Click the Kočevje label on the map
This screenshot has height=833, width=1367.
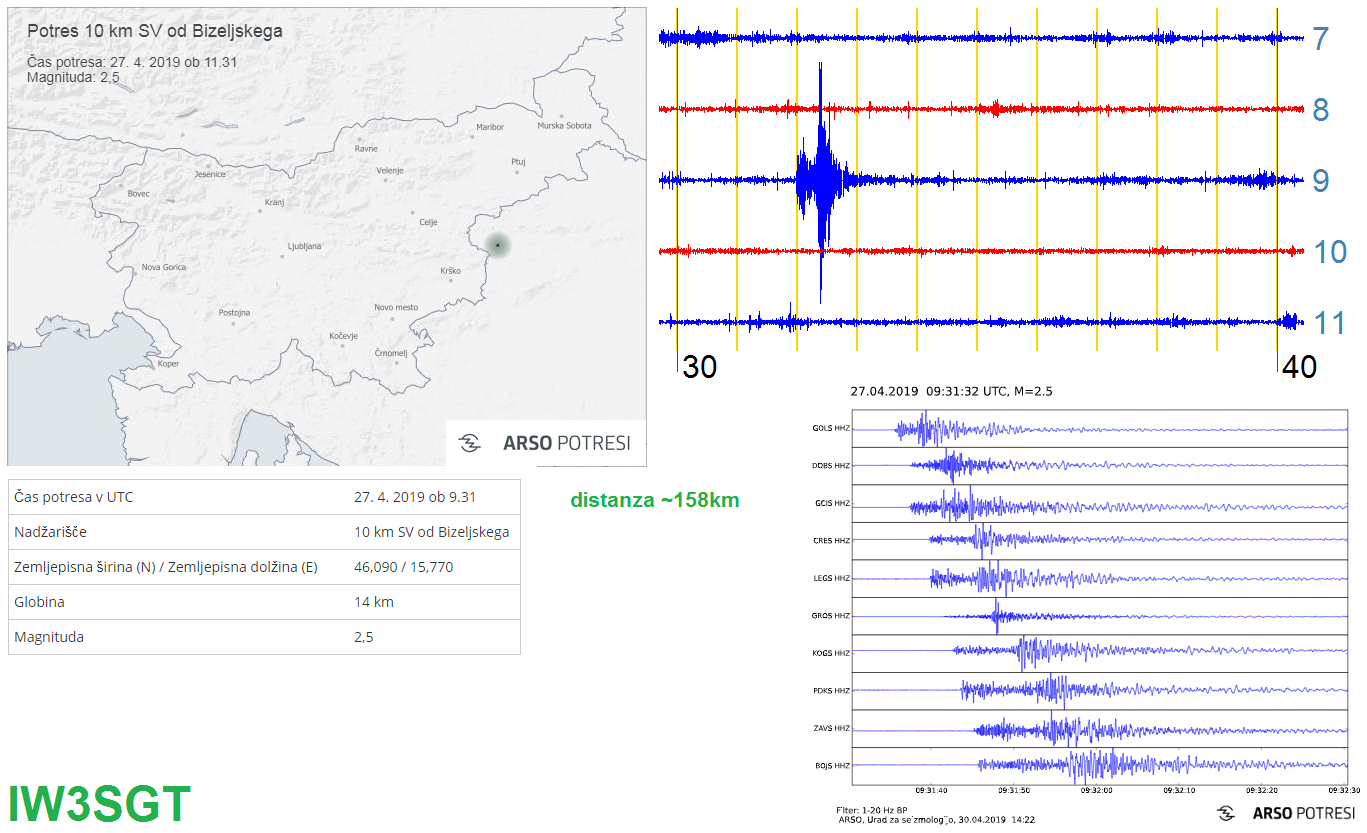coord(343,336)
